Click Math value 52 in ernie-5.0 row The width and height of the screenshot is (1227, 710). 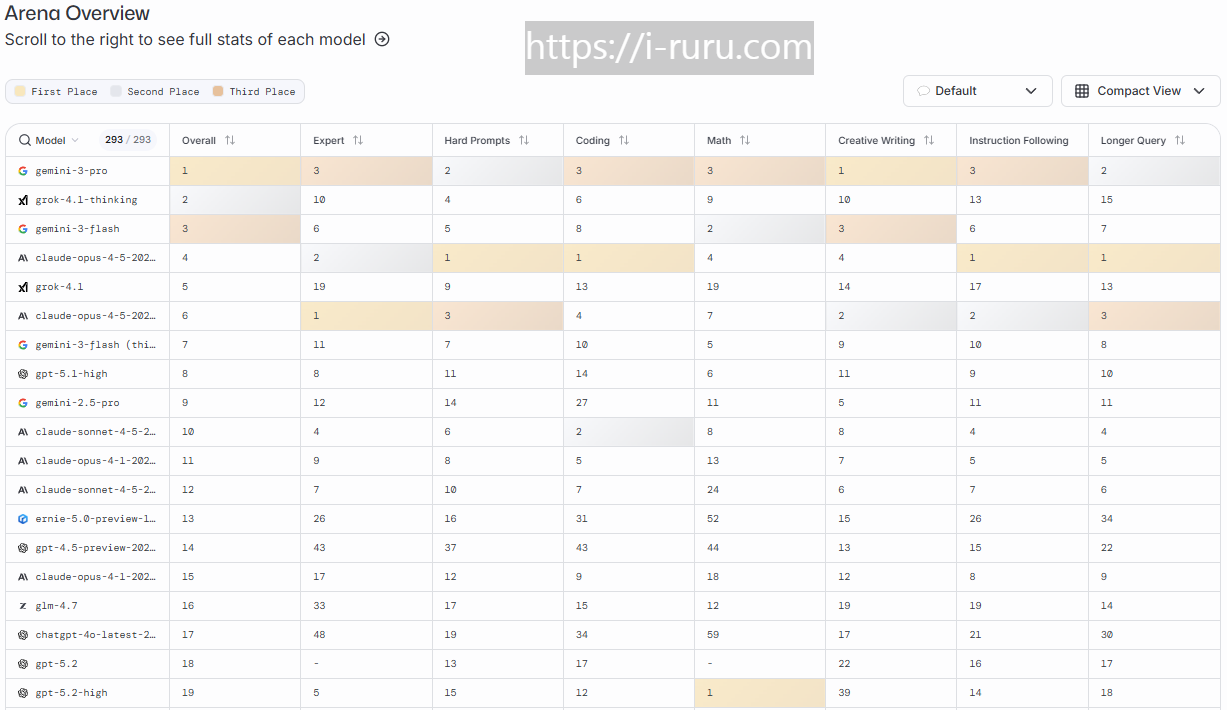tap(713, 519)
